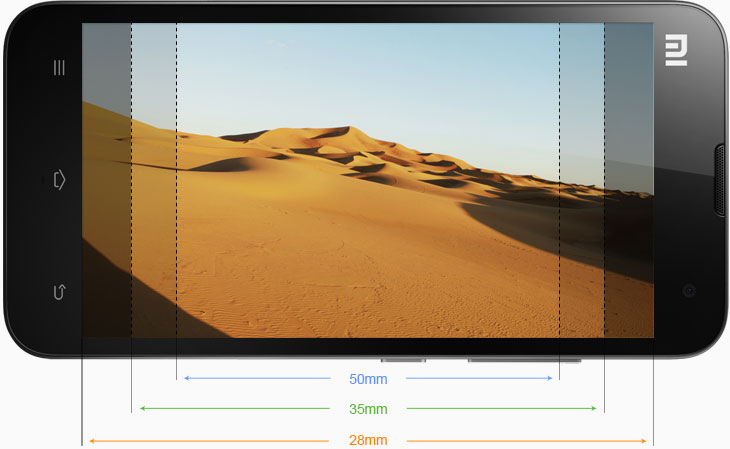Click the orange left arrowhead of 28mm line
The image size is (730, 449).
[x=93, y=440]
